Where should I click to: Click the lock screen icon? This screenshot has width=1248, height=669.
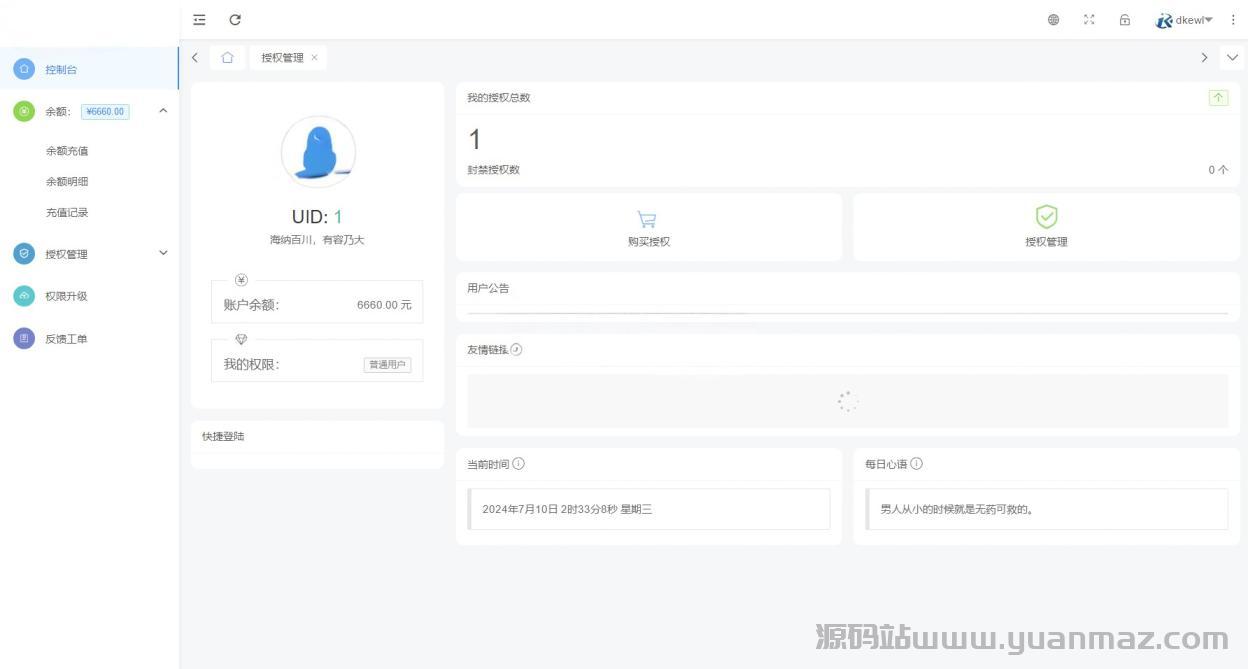click(x=1125, y=20)
